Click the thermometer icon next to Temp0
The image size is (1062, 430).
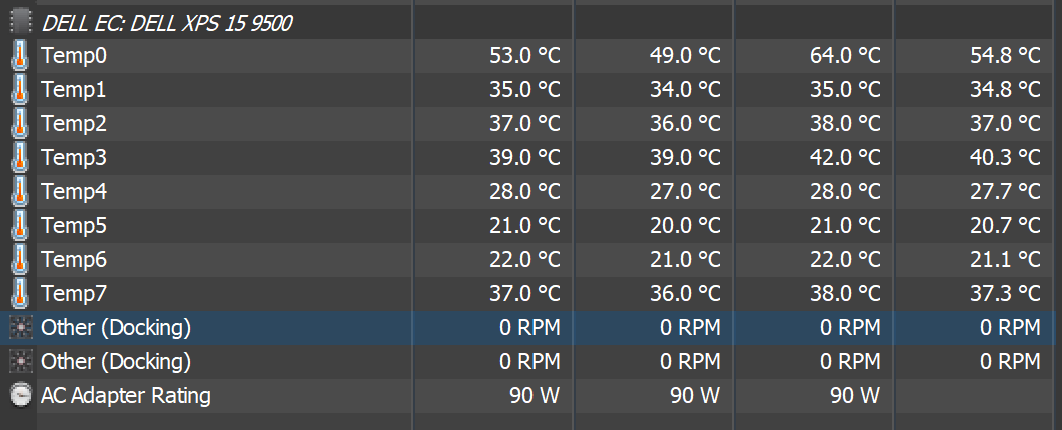tap(20, 56)
